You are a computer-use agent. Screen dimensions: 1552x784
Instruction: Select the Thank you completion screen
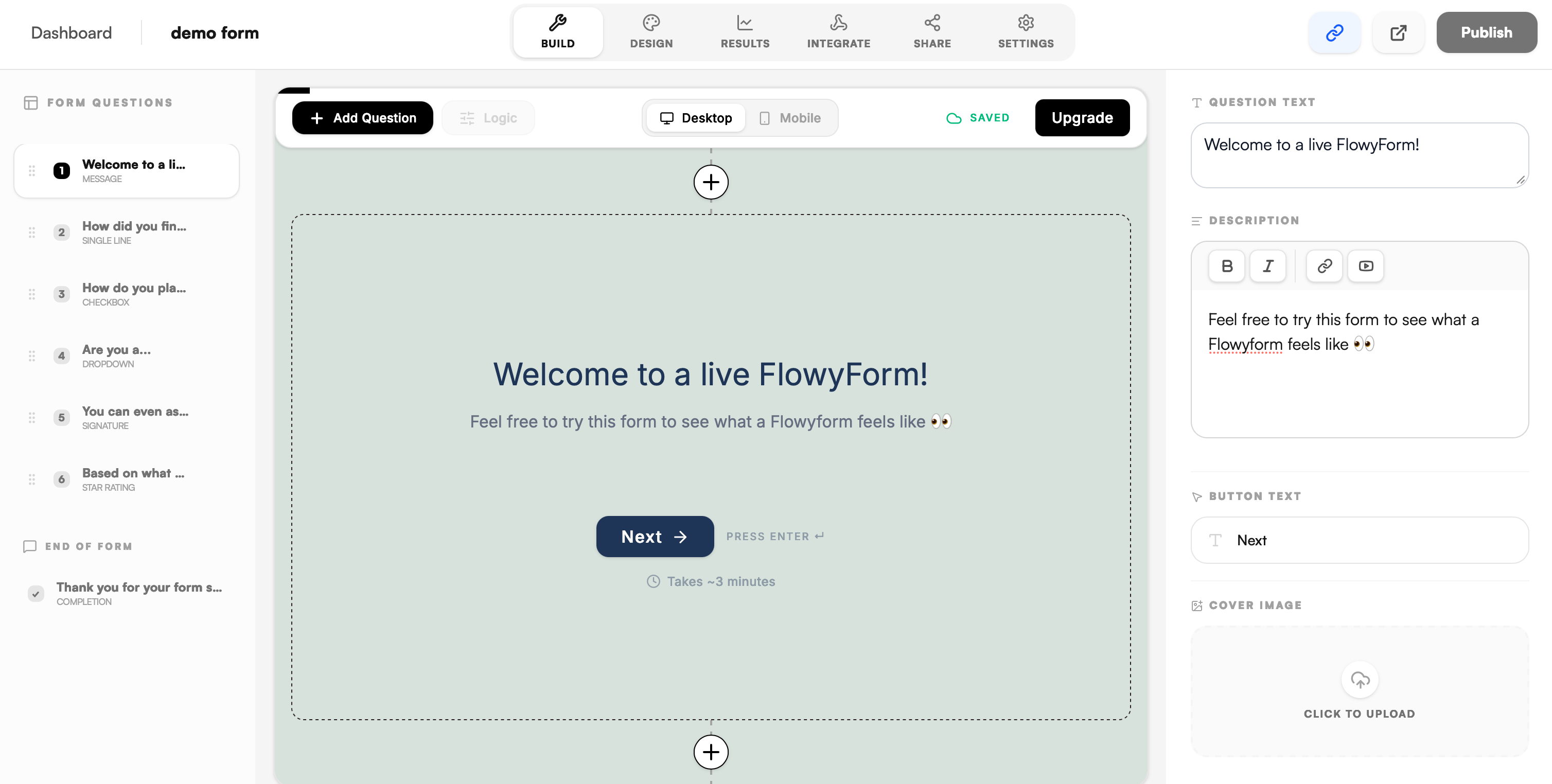click(x=138, y=593)
